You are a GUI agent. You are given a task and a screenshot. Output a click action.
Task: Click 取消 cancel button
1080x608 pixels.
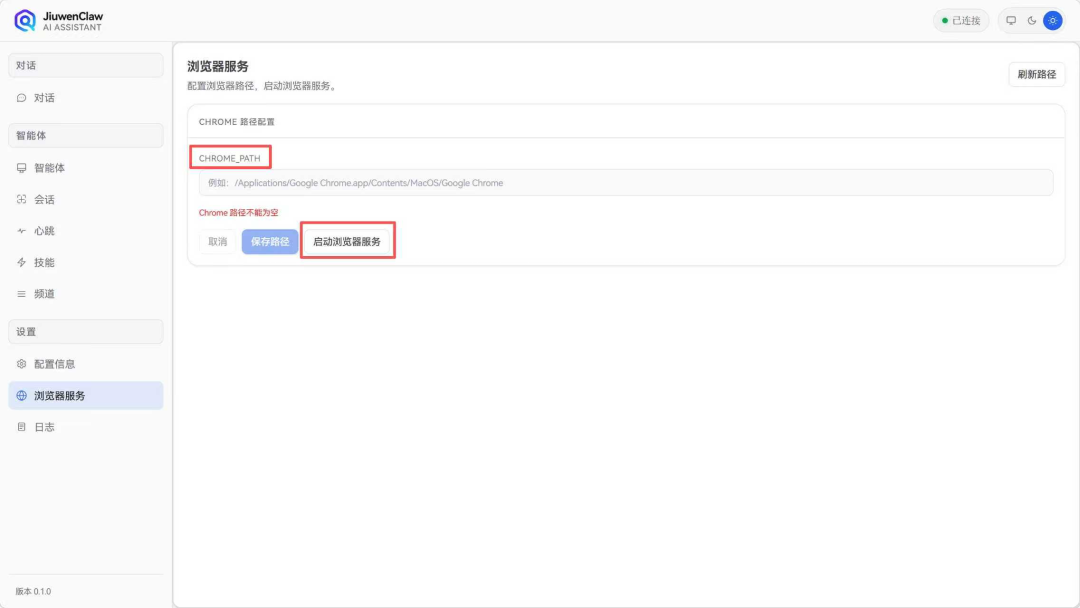(218, 242)
